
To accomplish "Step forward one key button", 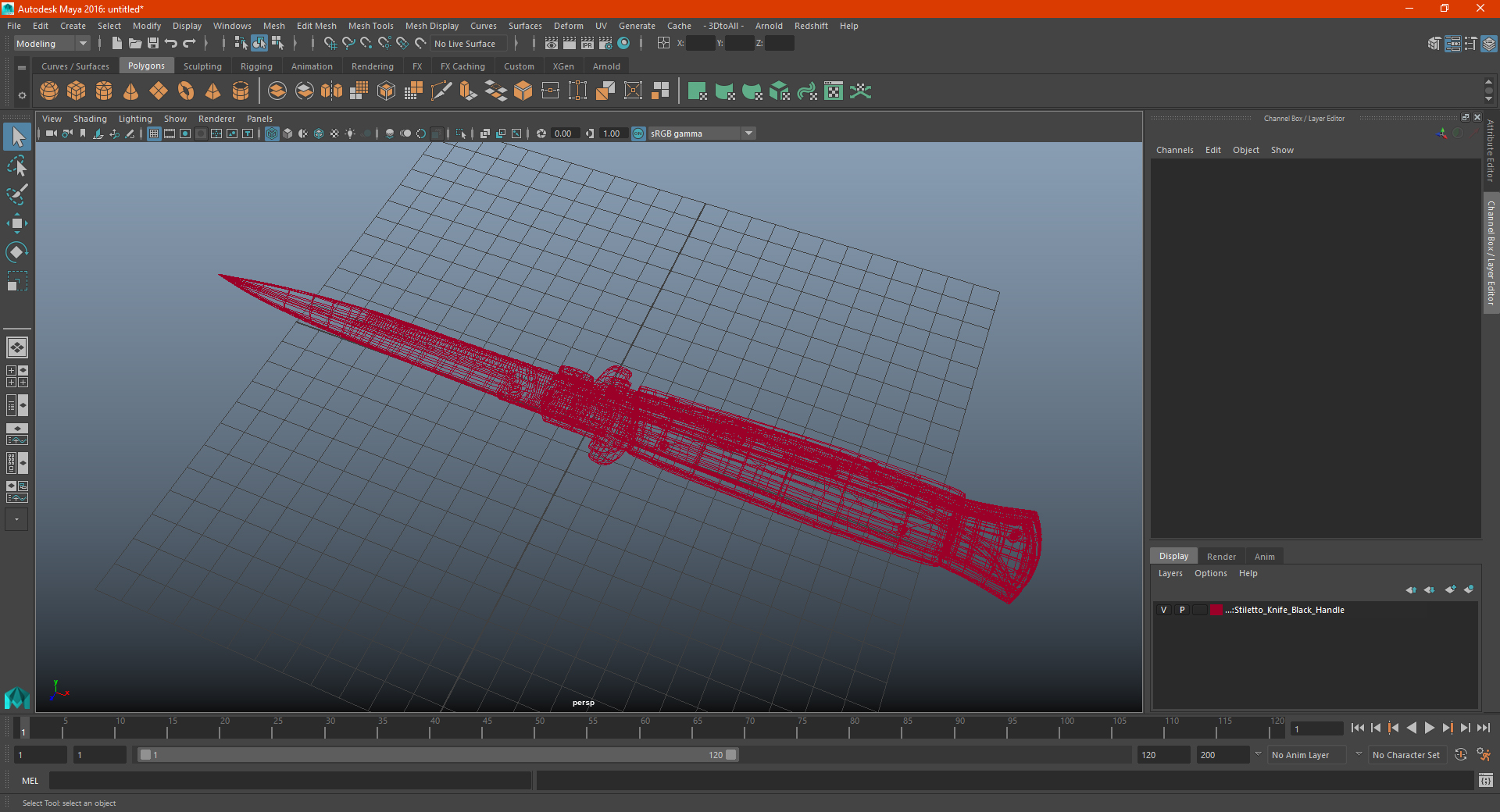I will (1447, 728).
